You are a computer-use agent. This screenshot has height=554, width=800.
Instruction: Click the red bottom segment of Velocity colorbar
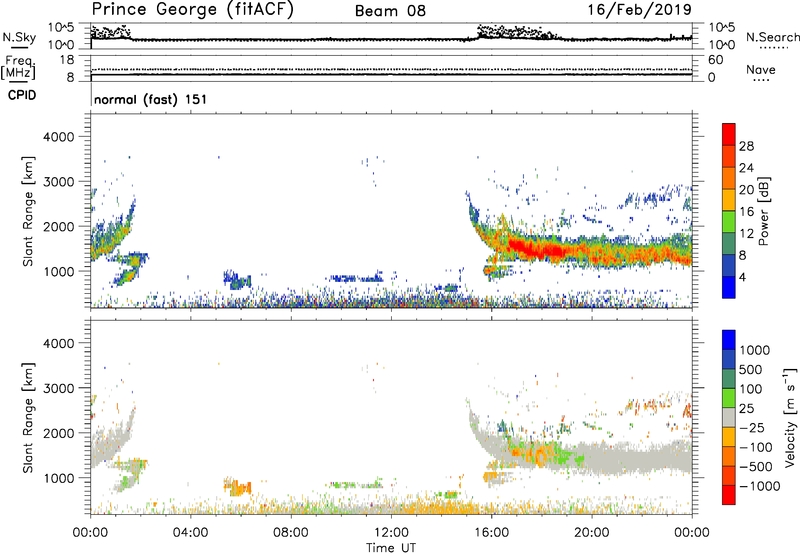[x=729, y=495]
